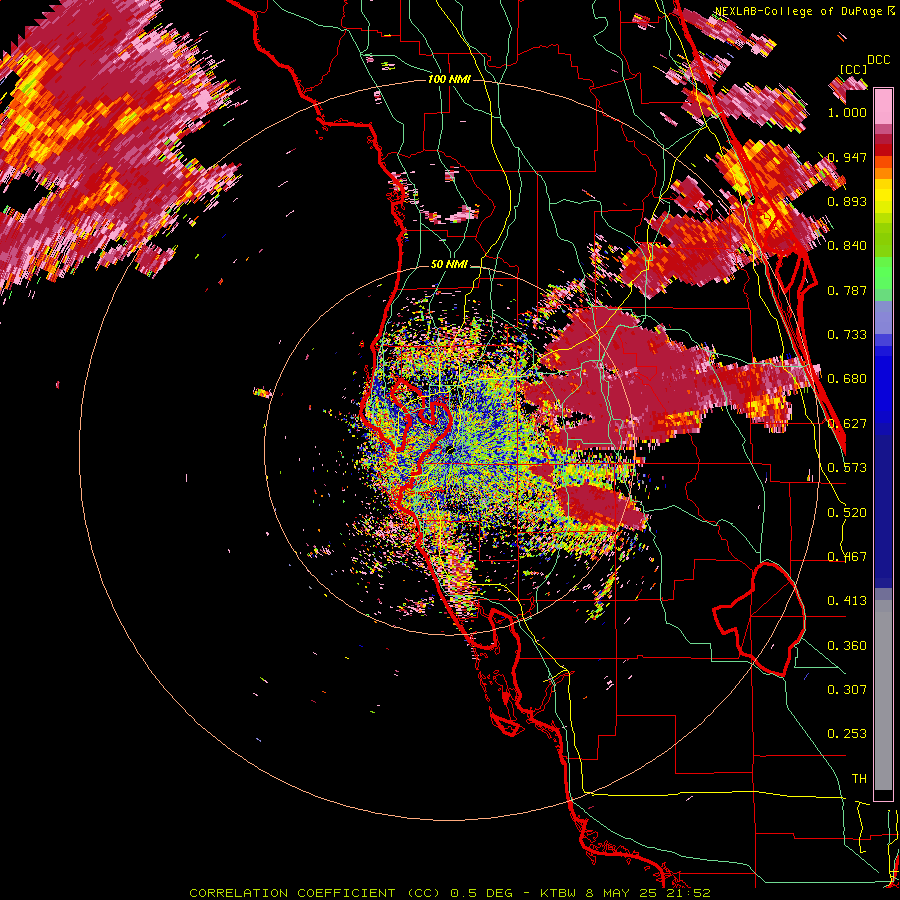
Task: Select the 0.520 legend value
Action: pyautogui.click(x=847, y=513)
